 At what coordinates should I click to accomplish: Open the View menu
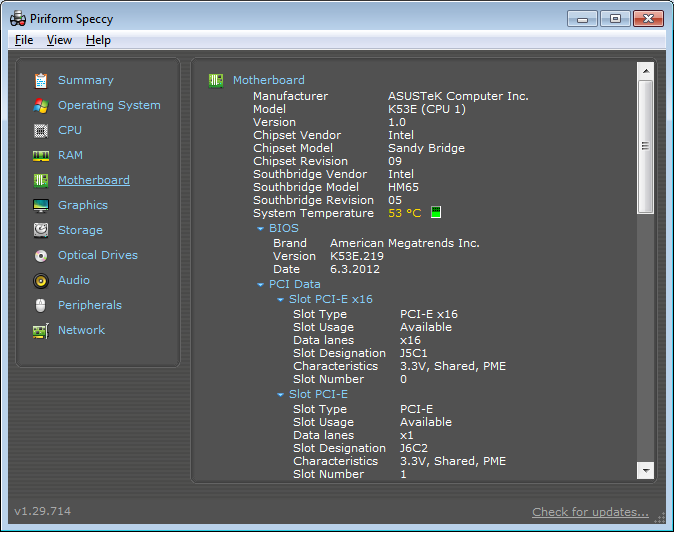point(59,40)
